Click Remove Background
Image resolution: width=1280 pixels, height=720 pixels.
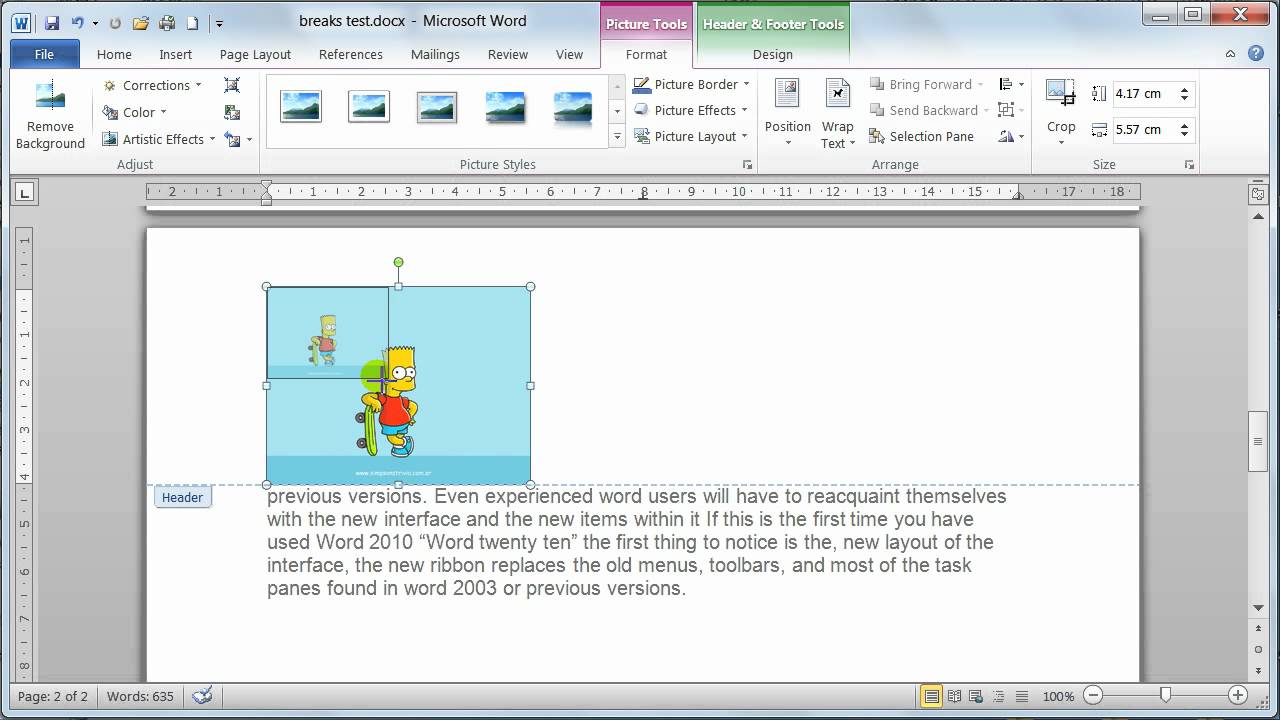[50, 115]
